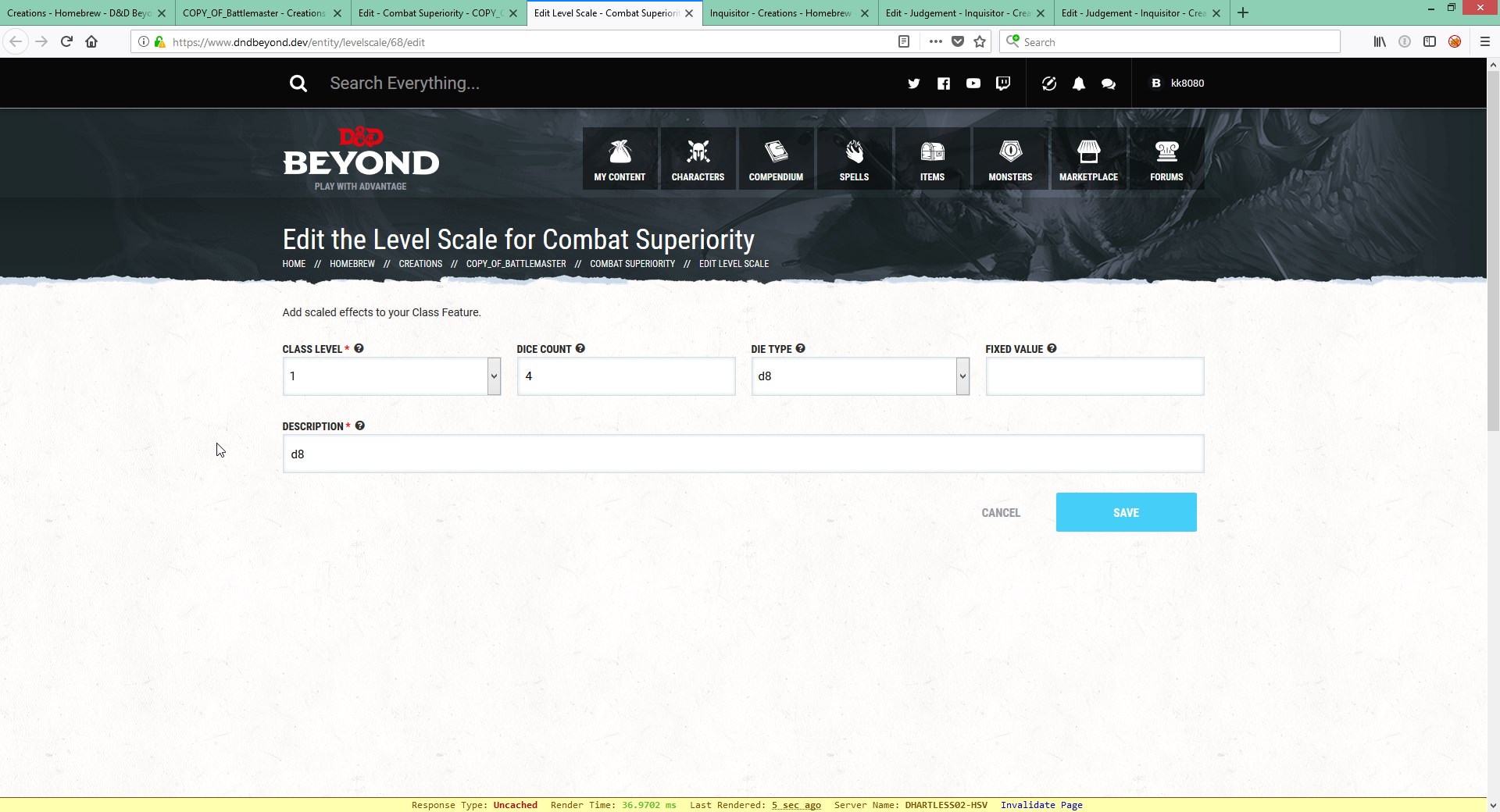Open the Twitter icon link
This screenshot has width=1500, height=812.
tap(913, 84)
